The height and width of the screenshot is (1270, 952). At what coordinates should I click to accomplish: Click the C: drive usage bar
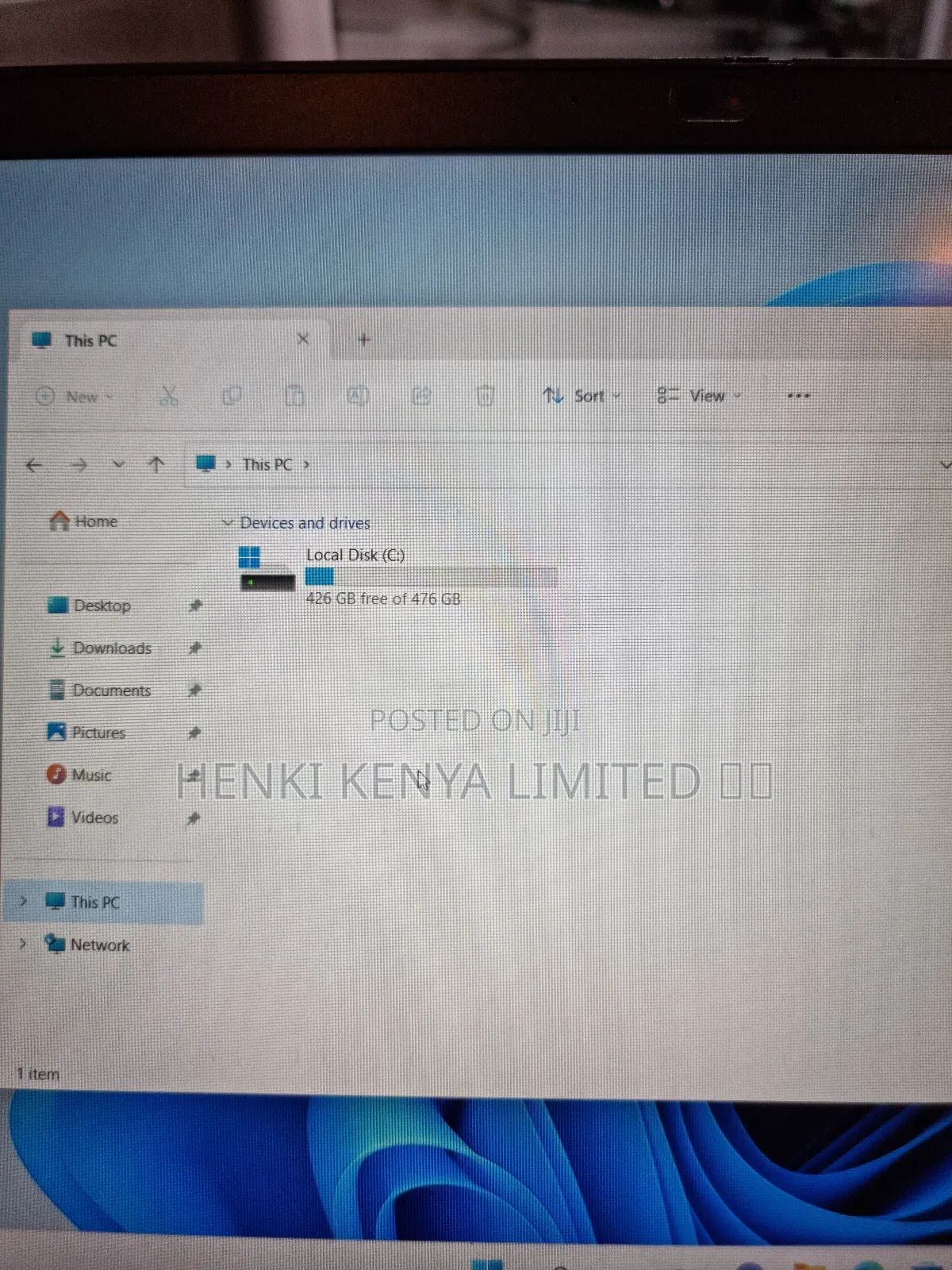pos(431,577)
